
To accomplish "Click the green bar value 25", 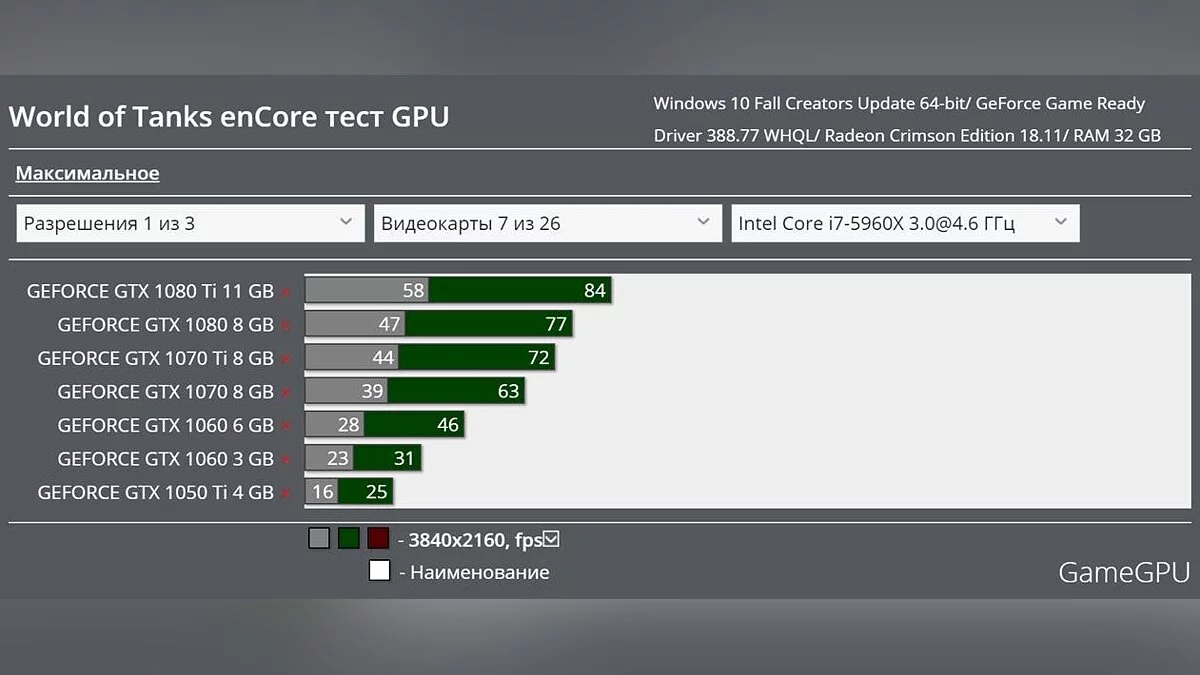I will (x=376, y=492).
